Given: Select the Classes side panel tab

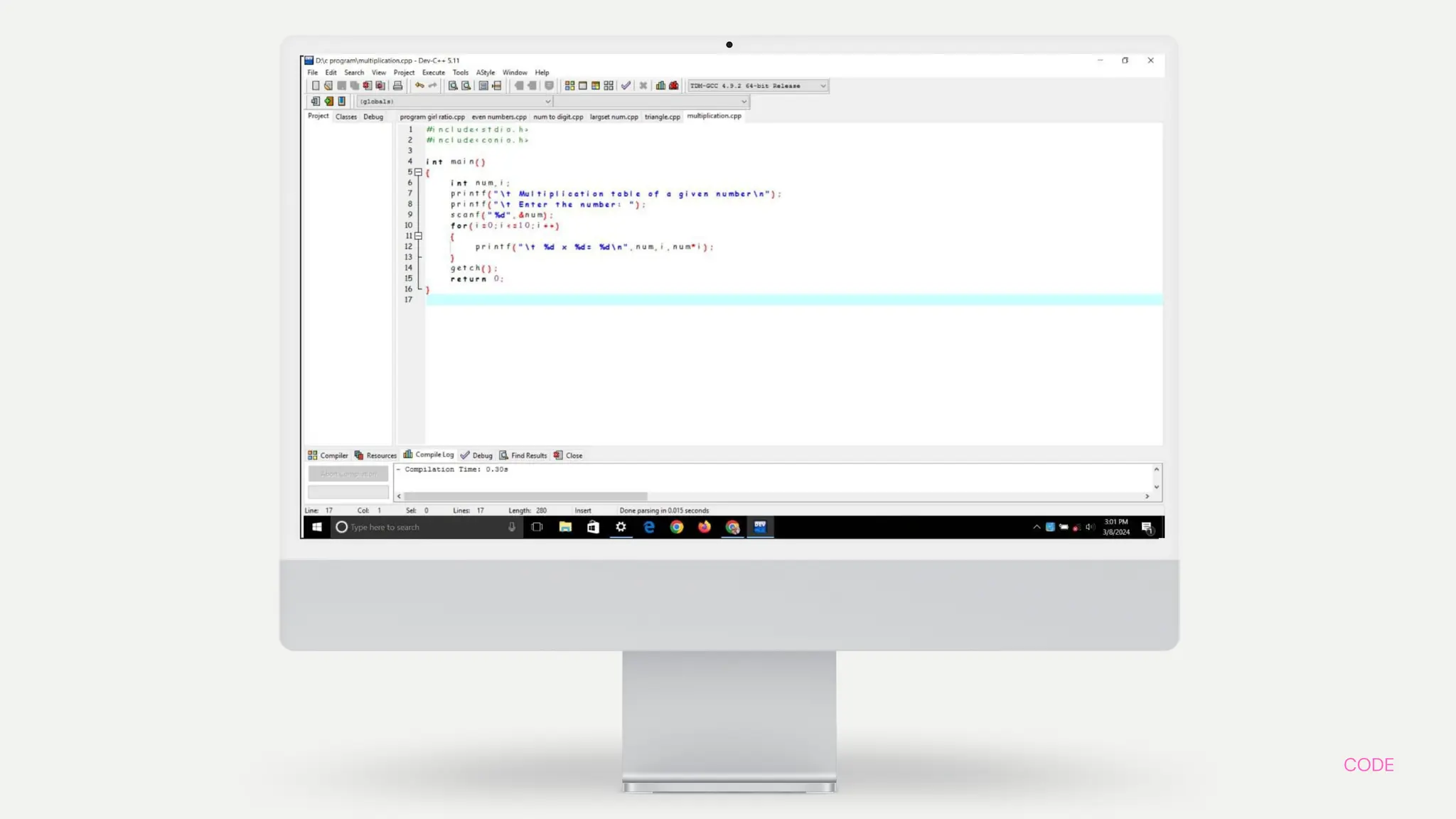Looking at the screenshot, I should [346, 117].
